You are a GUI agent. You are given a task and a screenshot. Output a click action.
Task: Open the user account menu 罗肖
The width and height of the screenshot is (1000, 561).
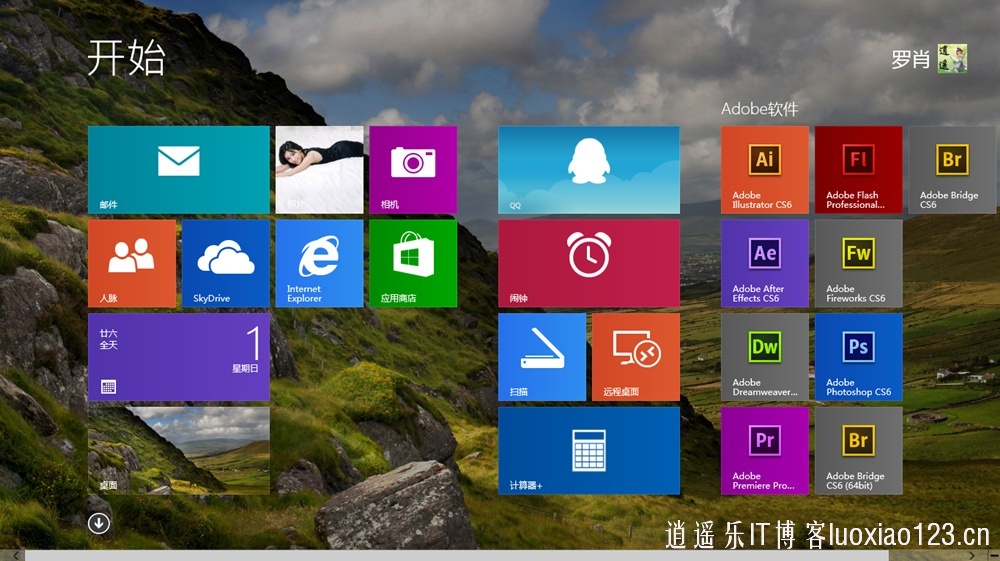click(929, 59)
